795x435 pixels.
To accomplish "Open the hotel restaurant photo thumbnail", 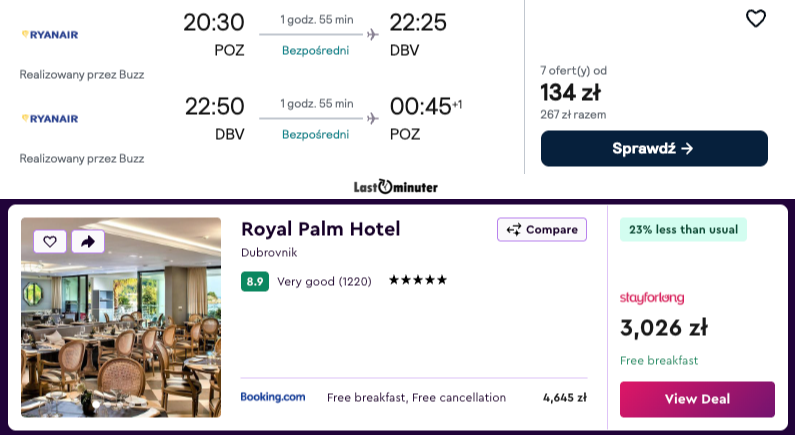I will (121, 317).
